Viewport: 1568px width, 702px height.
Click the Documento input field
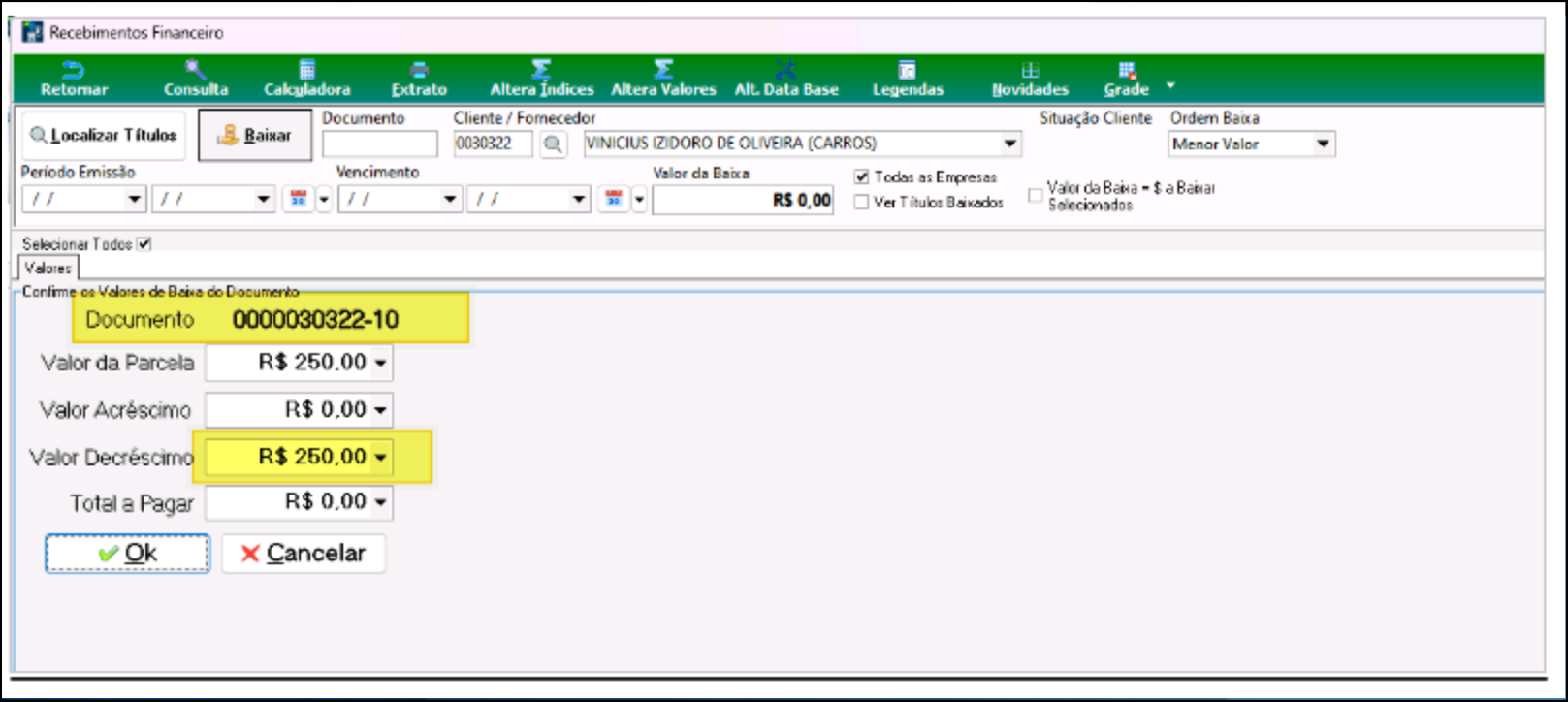[379, 144]
